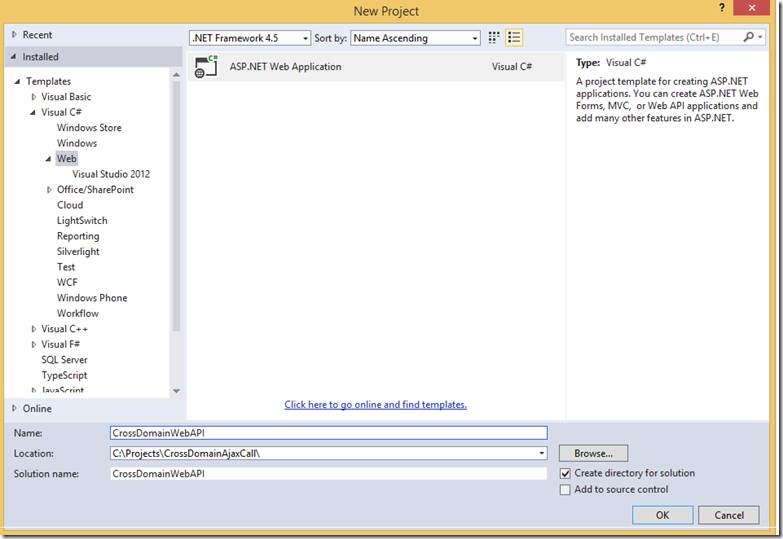Image resolution: width=783 pixels, height=539 pixels.
Task: Enable Add to source control
Action: coord(565,490)
